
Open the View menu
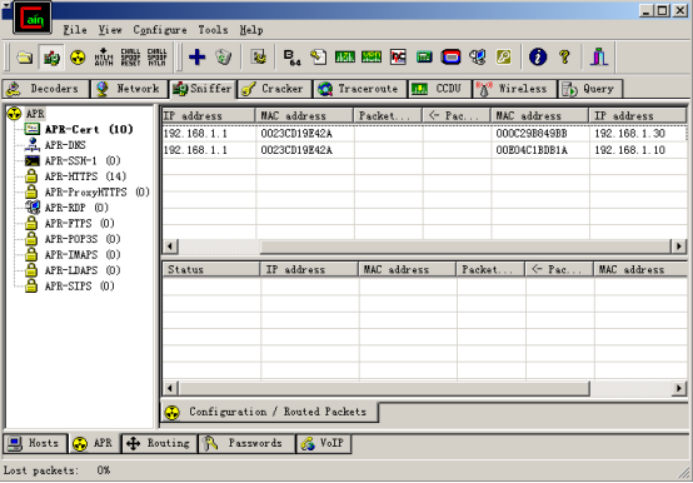[110, 30]
